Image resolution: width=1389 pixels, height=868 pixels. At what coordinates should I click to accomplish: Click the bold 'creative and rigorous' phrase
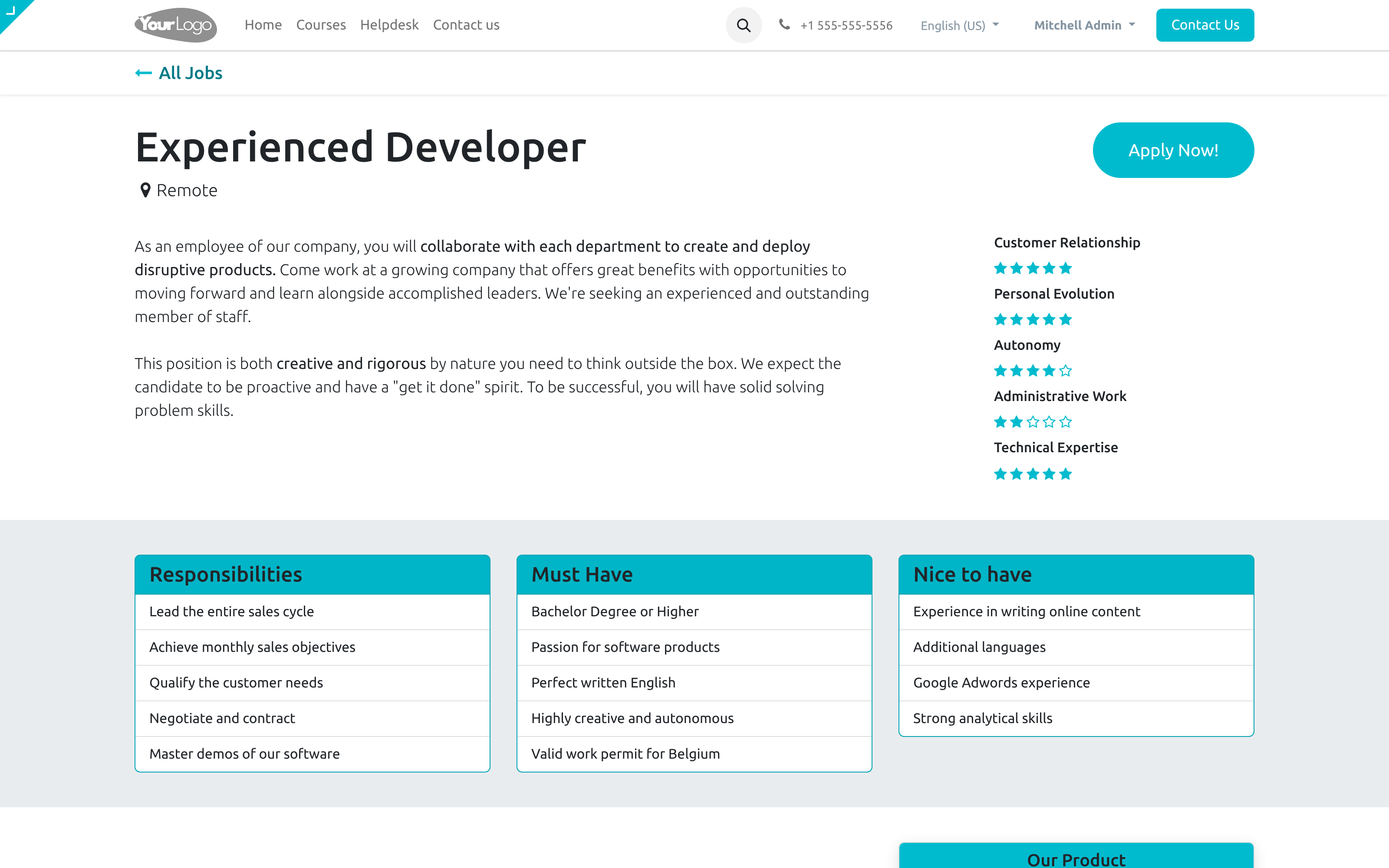point(351,363)
